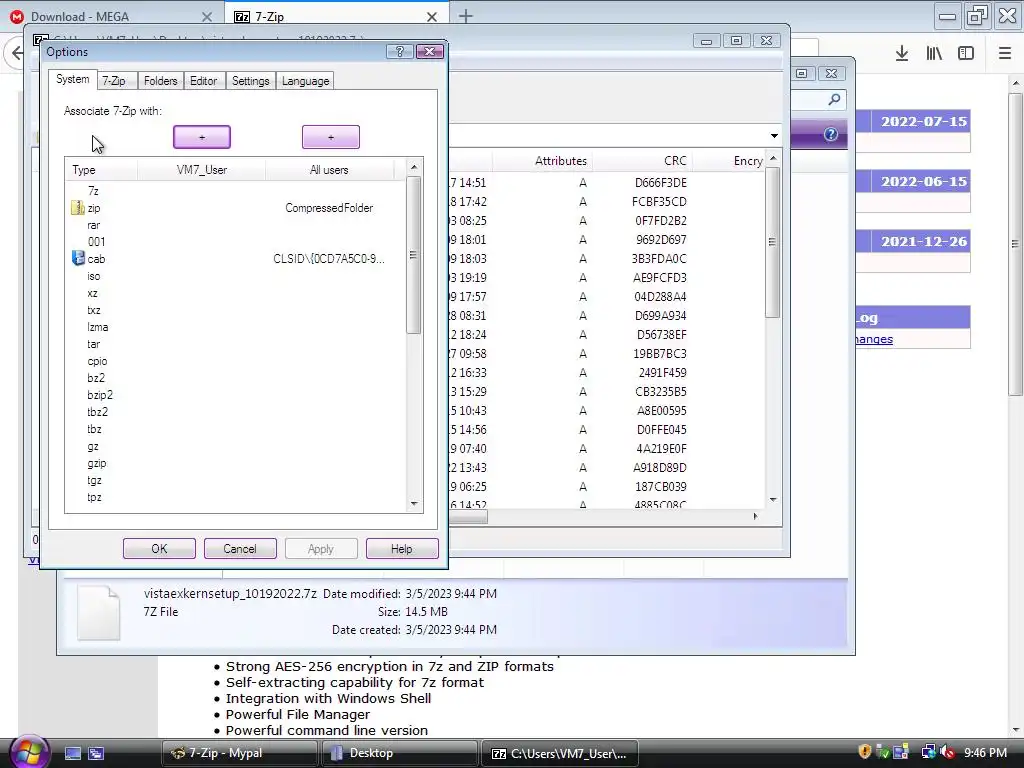Select the gzip file type row

235,463
